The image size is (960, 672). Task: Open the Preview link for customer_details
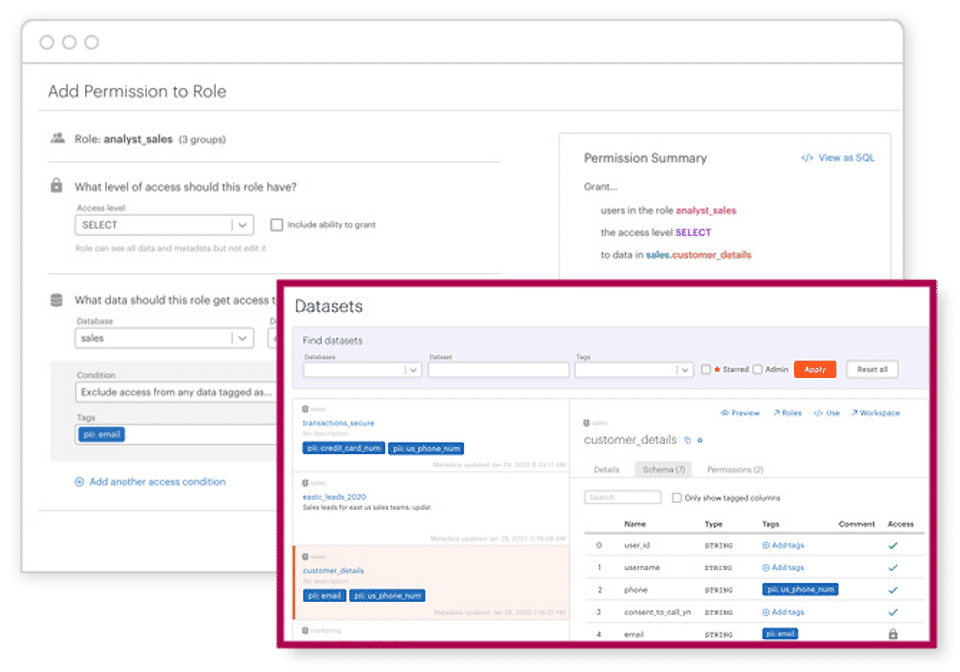point(740,413)
